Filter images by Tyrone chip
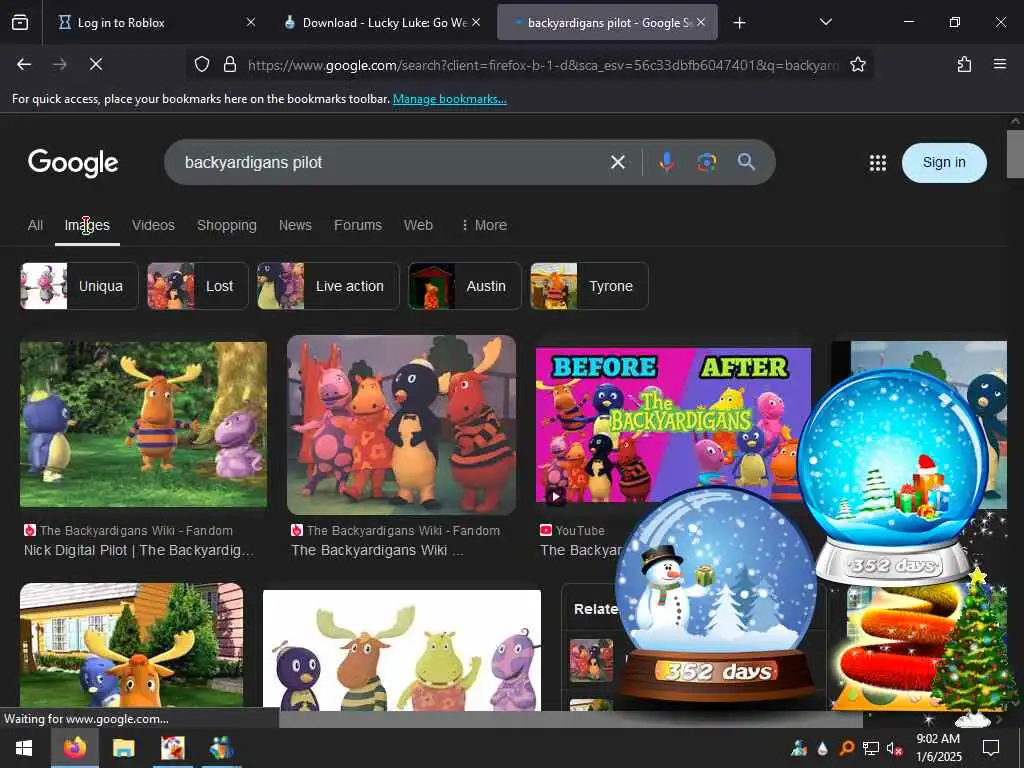 click(589, 286)
